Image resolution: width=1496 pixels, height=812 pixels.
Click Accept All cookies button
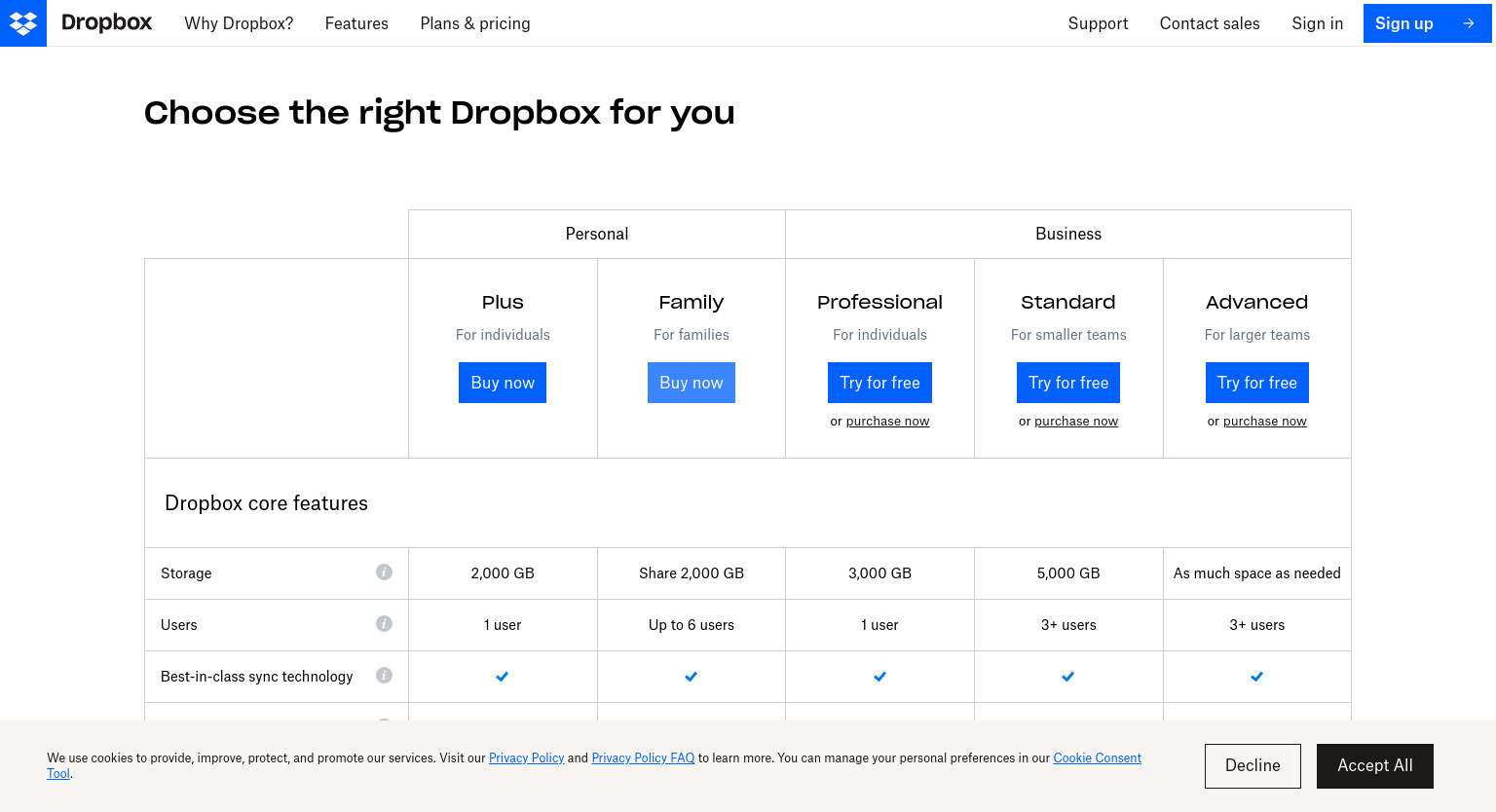point(1375,766)
